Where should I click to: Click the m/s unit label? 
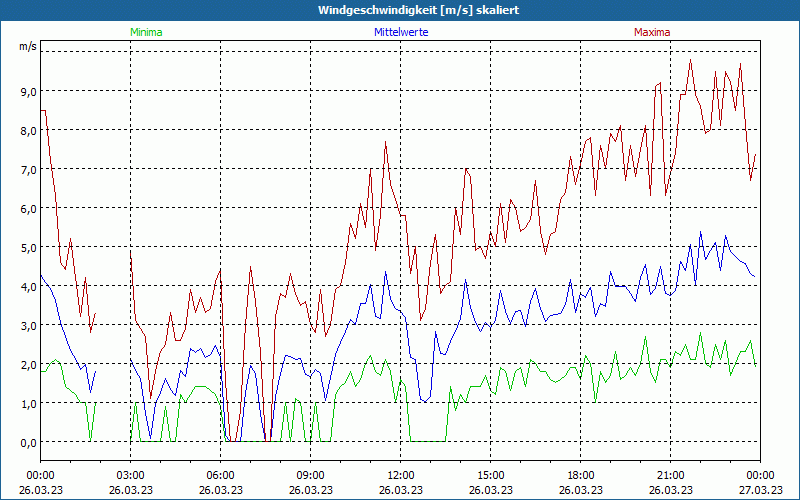(28, 46)
